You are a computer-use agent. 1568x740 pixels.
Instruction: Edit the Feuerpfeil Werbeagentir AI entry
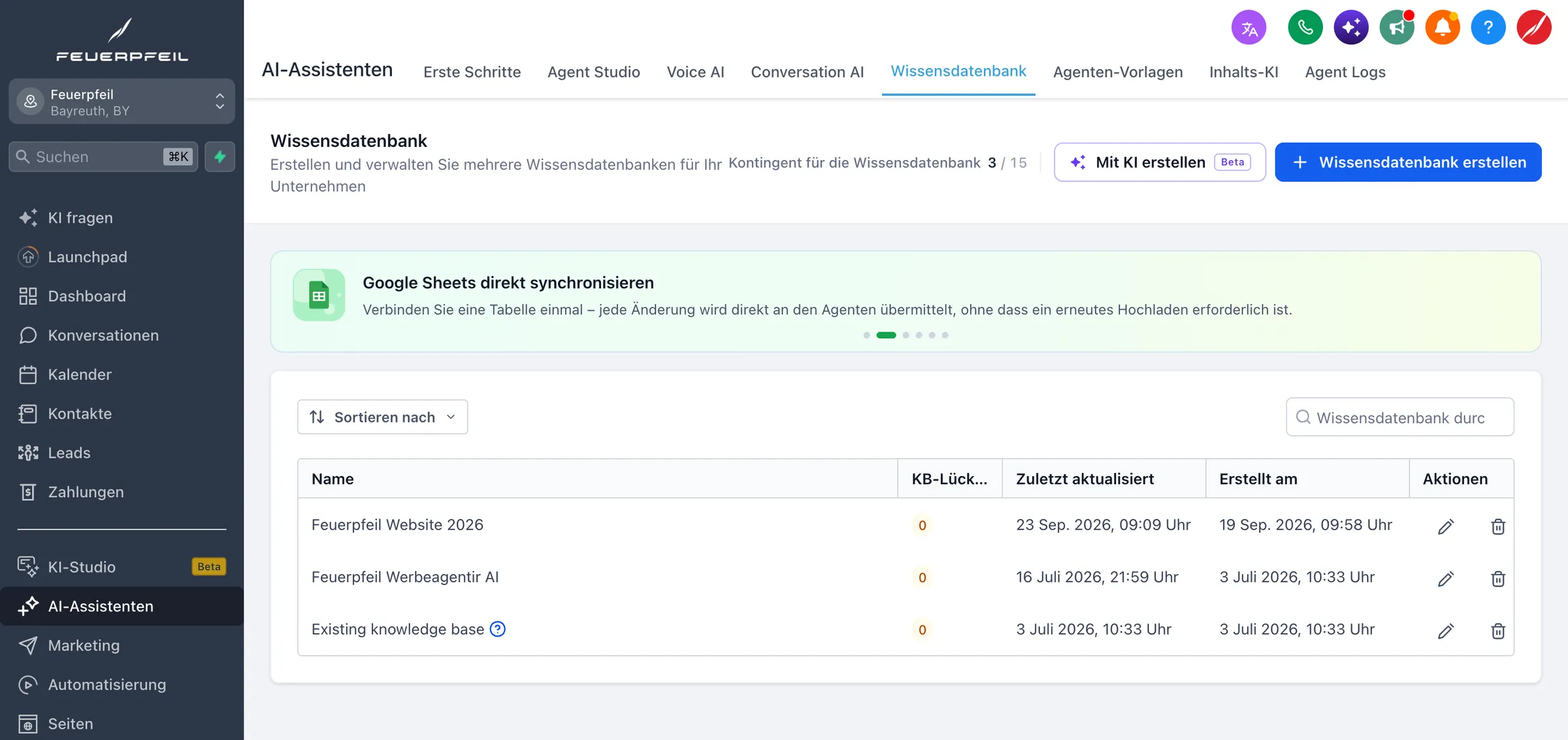[1445, 579]
